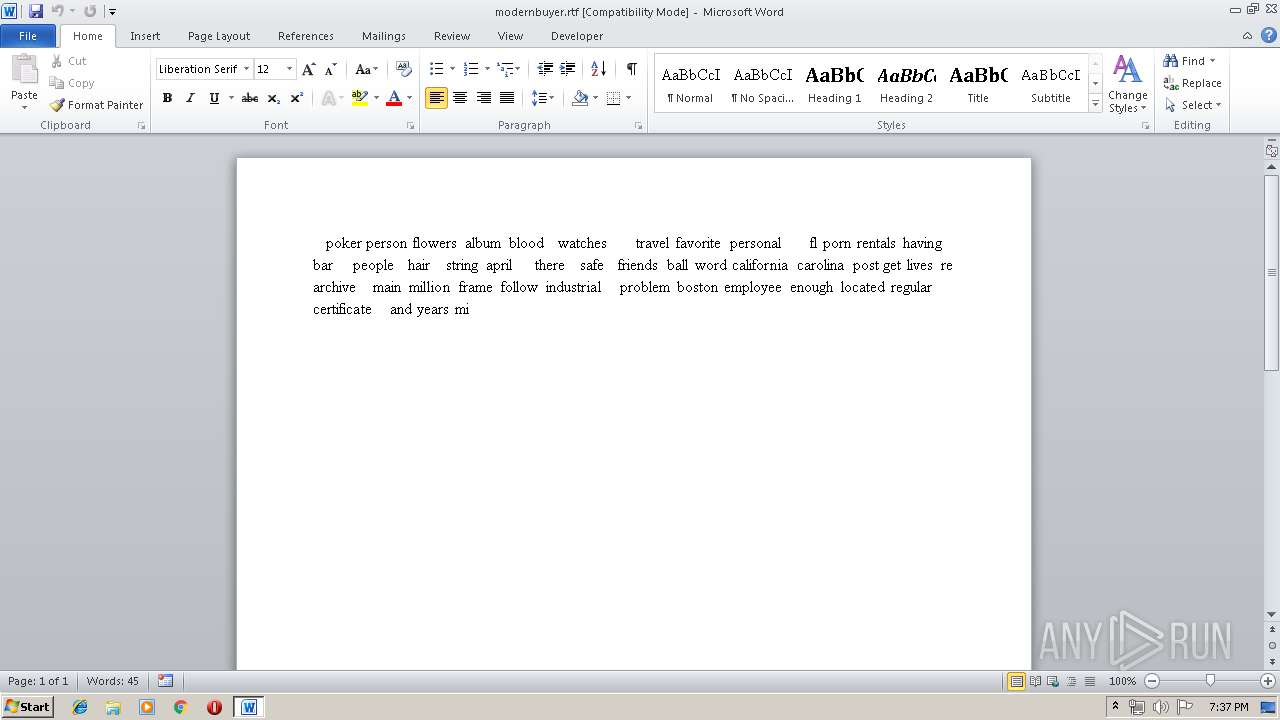Toggle Justify alignment
The height and width of the screenshot is (720, 1280).
(x=507, y=98)
